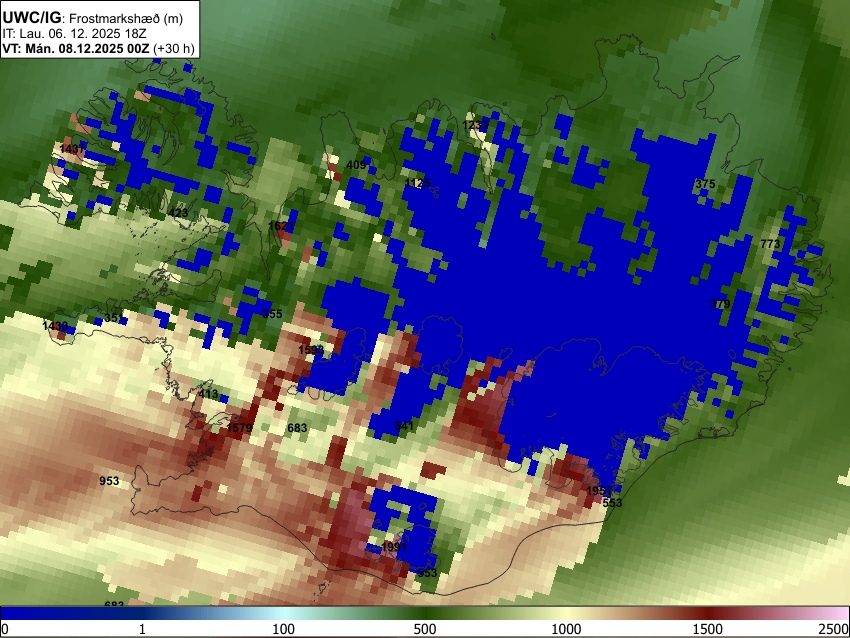Click the 1125 value on the map
Viewport: 850px width, 638px height.
pos(417,183)
